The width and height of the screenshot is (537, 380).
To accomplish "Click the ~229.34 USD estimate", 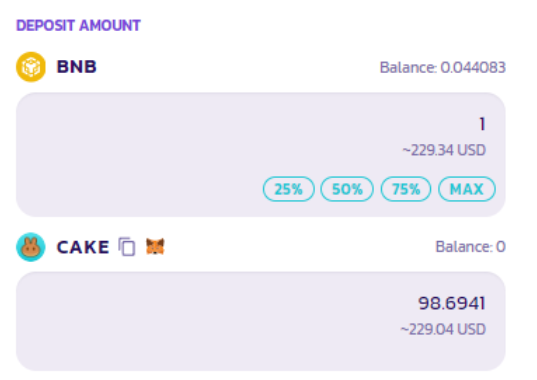I will pyautogui.click(x=444, y=150).
